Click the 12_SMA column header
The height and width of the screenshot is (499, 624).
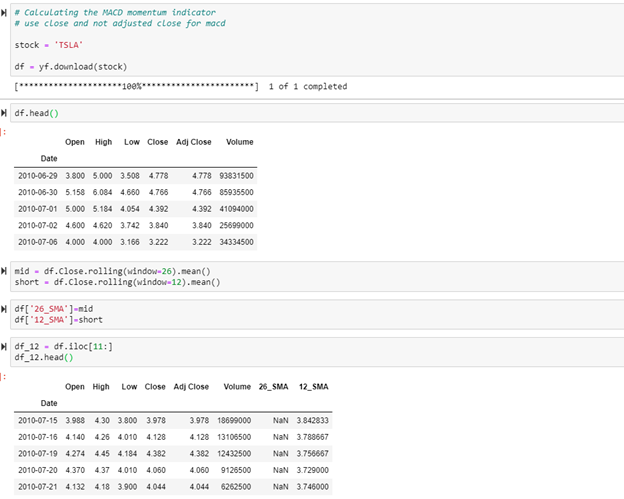pyautogui.click(x=313, y=386)
